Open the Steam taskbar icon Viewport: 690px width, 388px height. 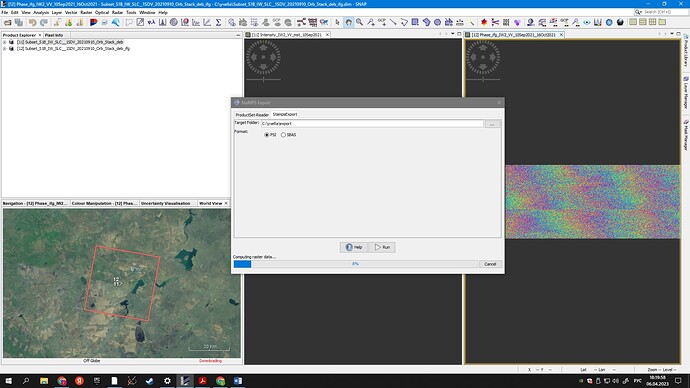150,381
